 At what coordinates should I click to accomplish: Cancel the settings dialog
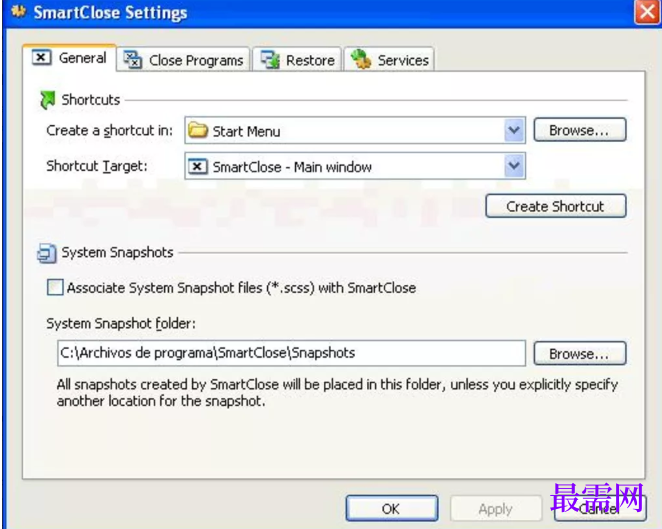tap(600, 509)
